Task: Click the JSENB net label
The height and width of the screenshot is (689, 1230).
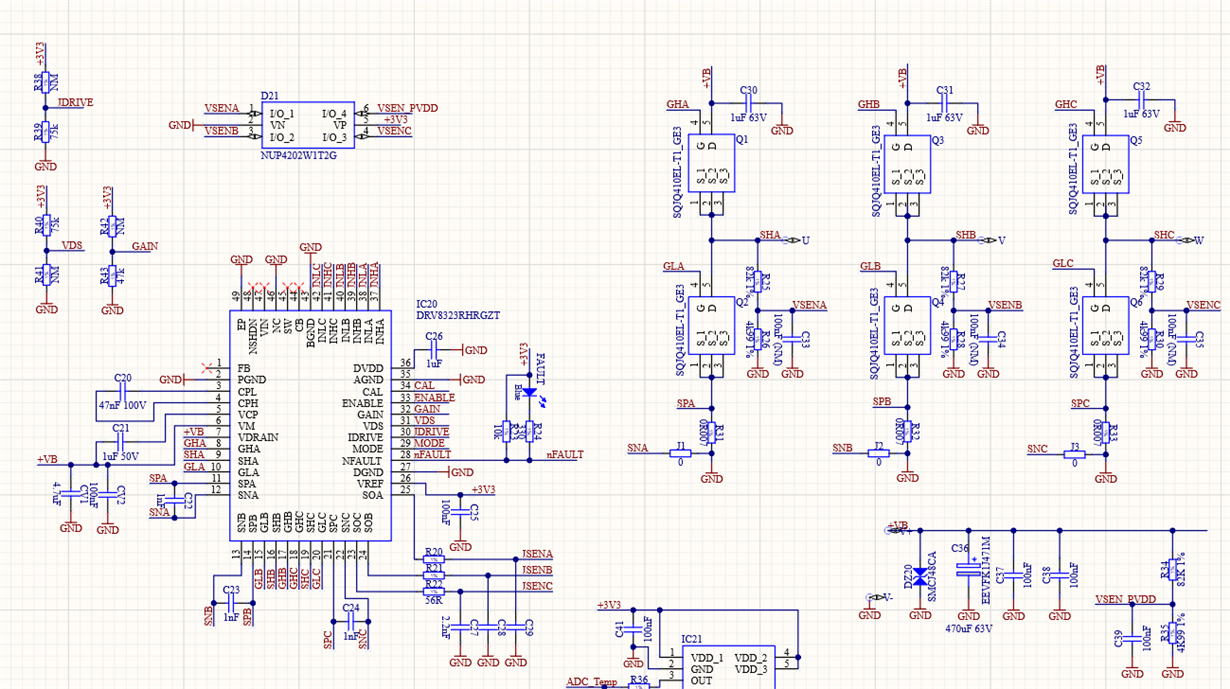Action: point(537,570)
